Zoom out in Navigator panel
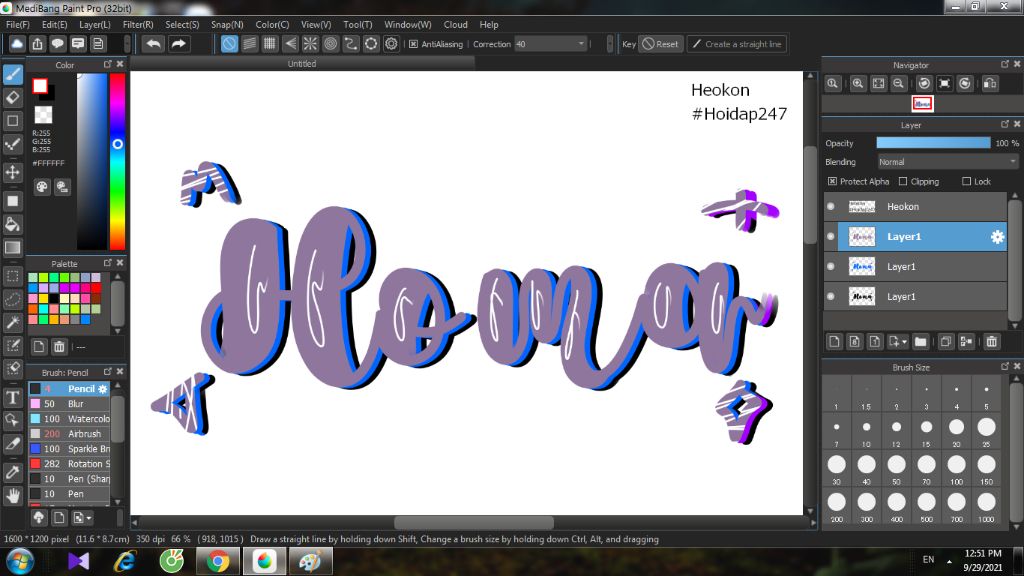The width and height of the screenshot is (1024, 576). (x=899, y=84)
